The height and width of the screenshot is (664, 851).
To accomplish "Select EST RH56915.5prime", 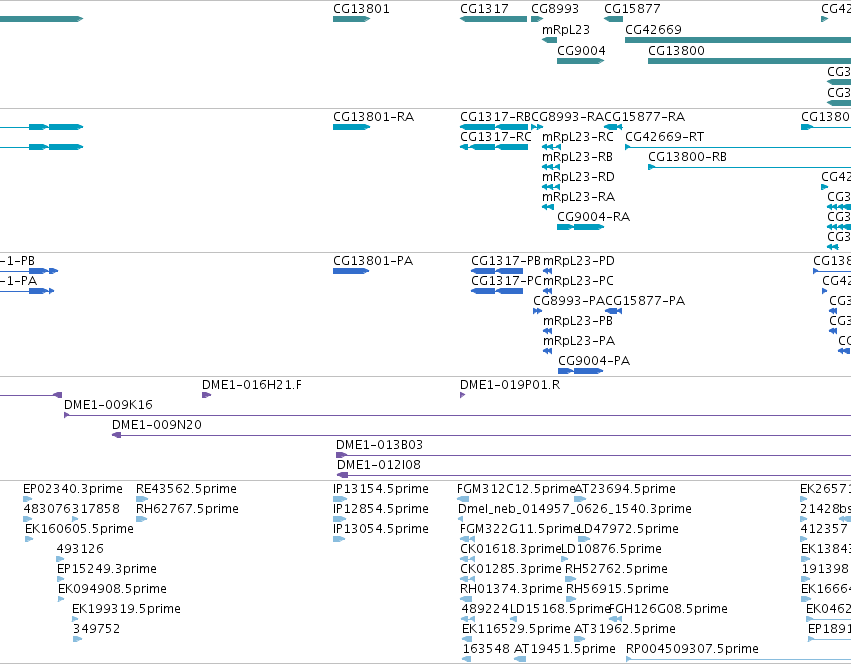I will tap(571, 599).
